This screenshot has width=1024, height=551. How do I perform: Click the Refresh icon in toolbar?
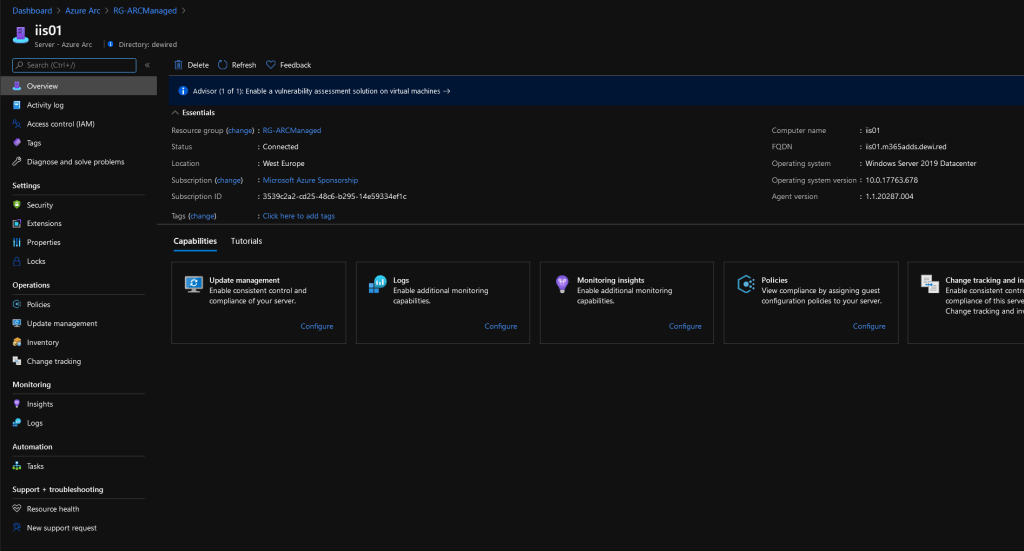[223, 65]
